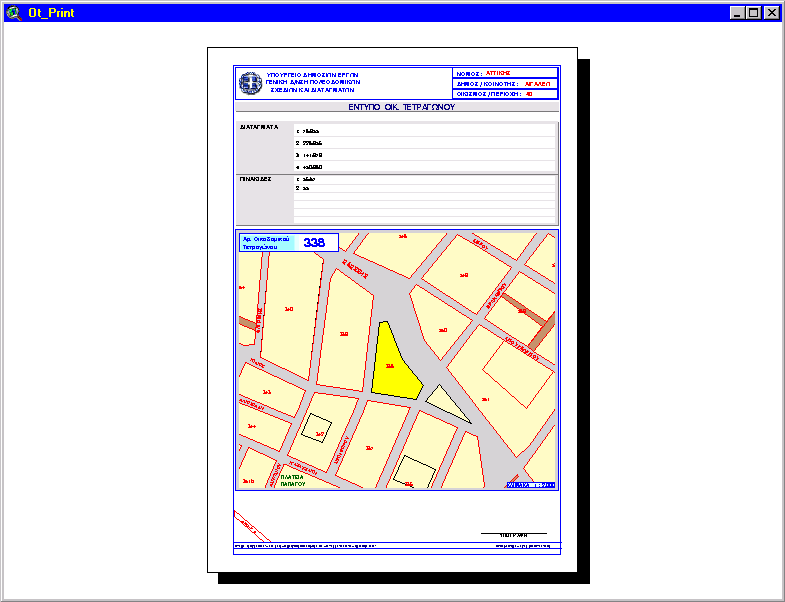Click the 'ΕΝΤΥΠΟ ΟΙΚ. ΤΕΤΡΑΓΩΝΟΥ' heading
Viewport: 785px width, 602px height.
tap(402, 107)
